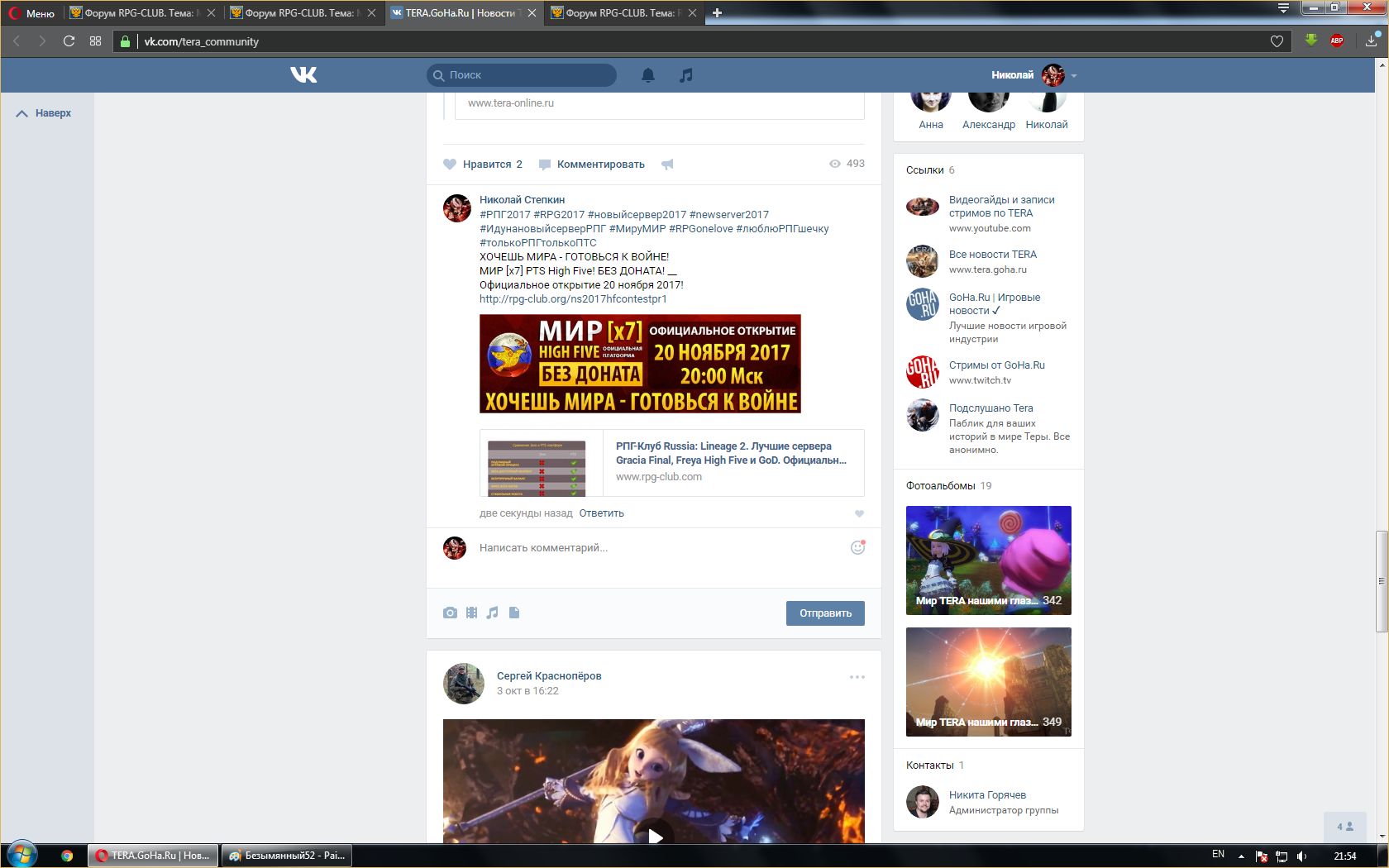Open Николай Степкин commenter name link
The image size is (1389, 868).
tap(522, 200)
